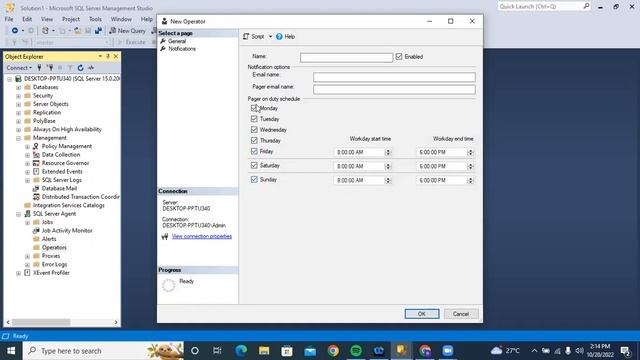Open the File menu
This screenshot has height=360, width=640.
tap(9, 19)
